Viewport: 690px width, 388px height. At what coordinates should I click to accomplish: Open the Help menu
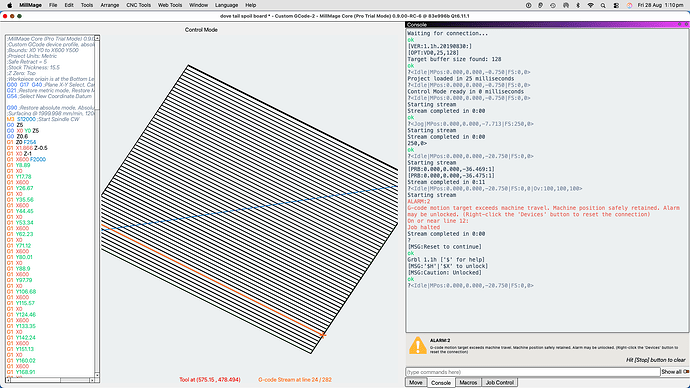[250, 5]
